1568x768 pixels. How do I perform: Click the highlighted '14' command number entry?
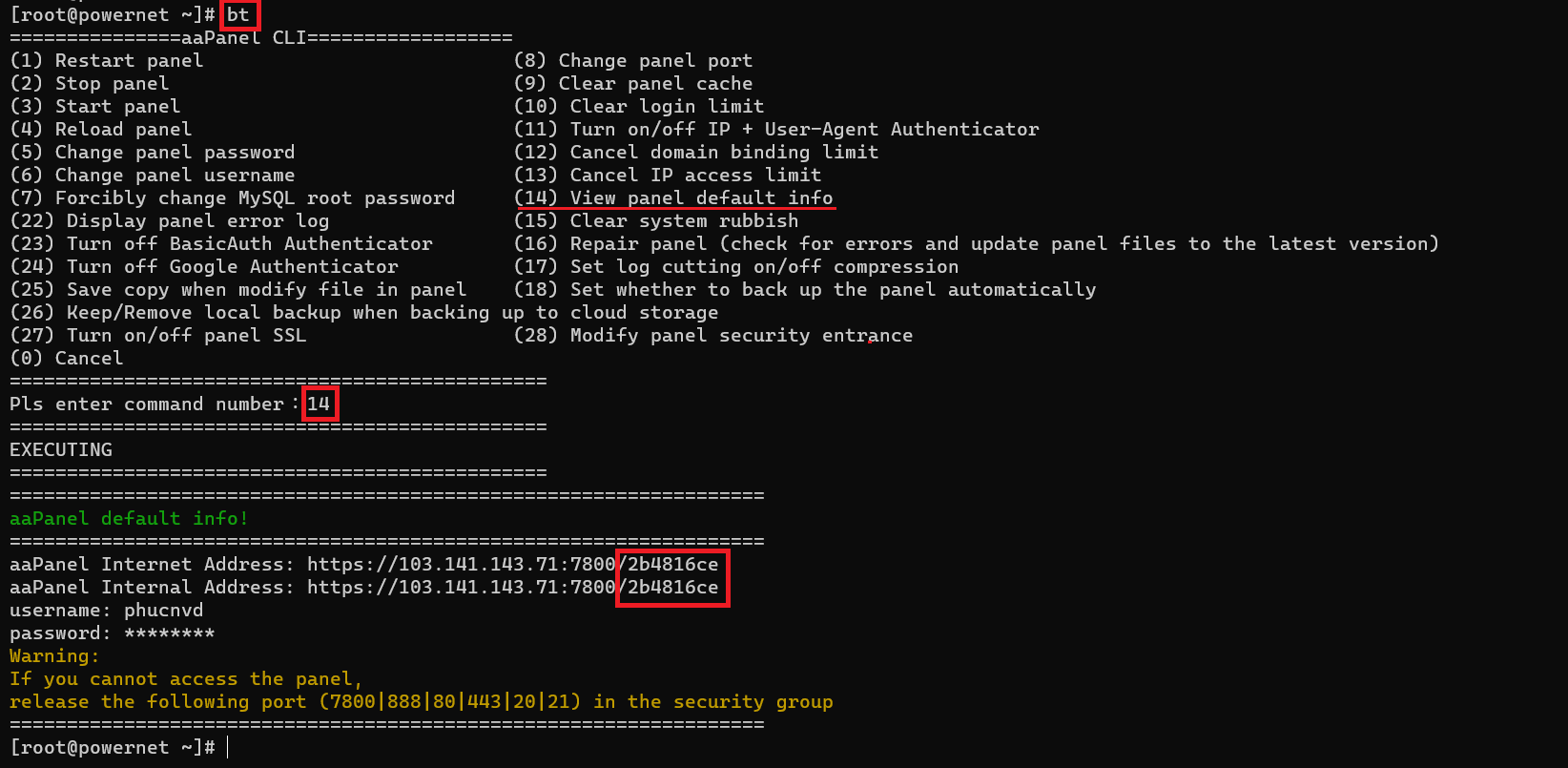click(319, 404)
